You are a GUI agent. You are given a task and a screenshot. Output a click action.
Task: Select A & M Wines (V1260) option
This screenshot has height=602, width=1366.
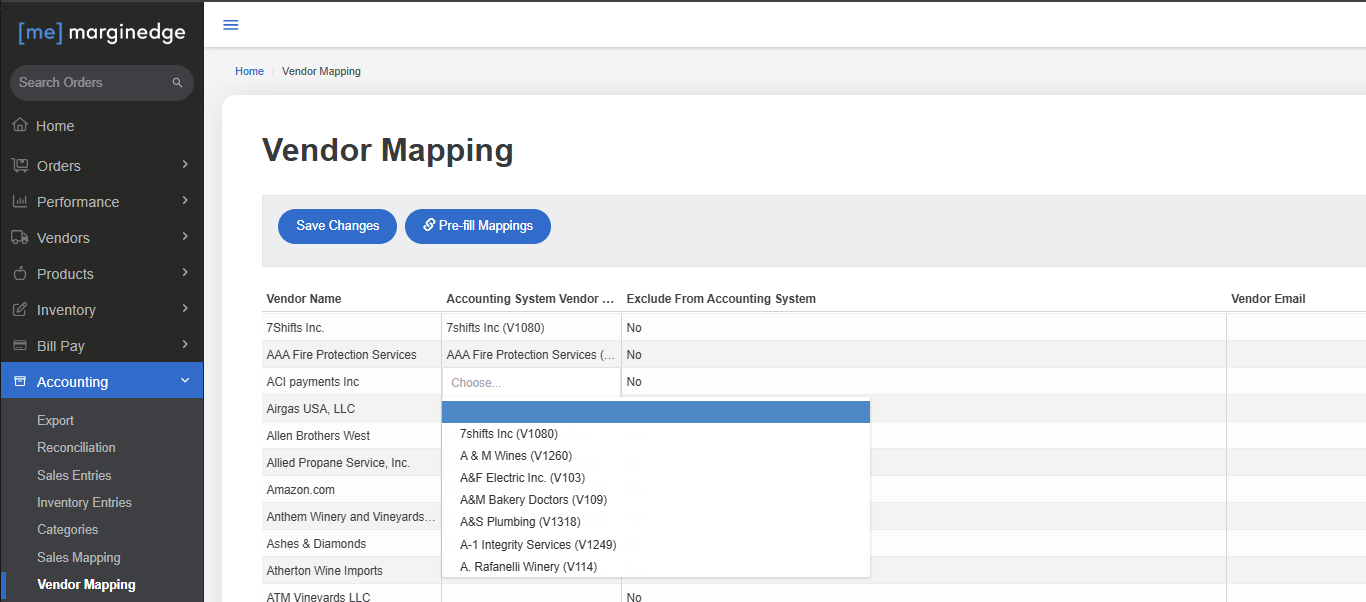656,456
